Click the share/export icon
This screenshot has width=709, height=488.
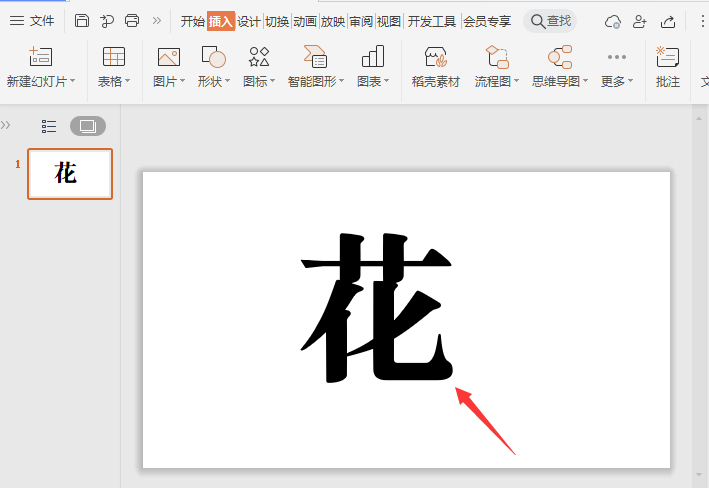pyautogui.click(x=668, y=21)
